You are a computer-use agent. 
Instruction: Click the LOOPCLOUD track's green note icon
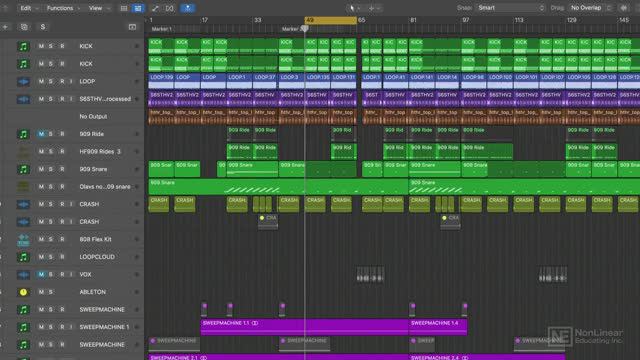point(23,257)
